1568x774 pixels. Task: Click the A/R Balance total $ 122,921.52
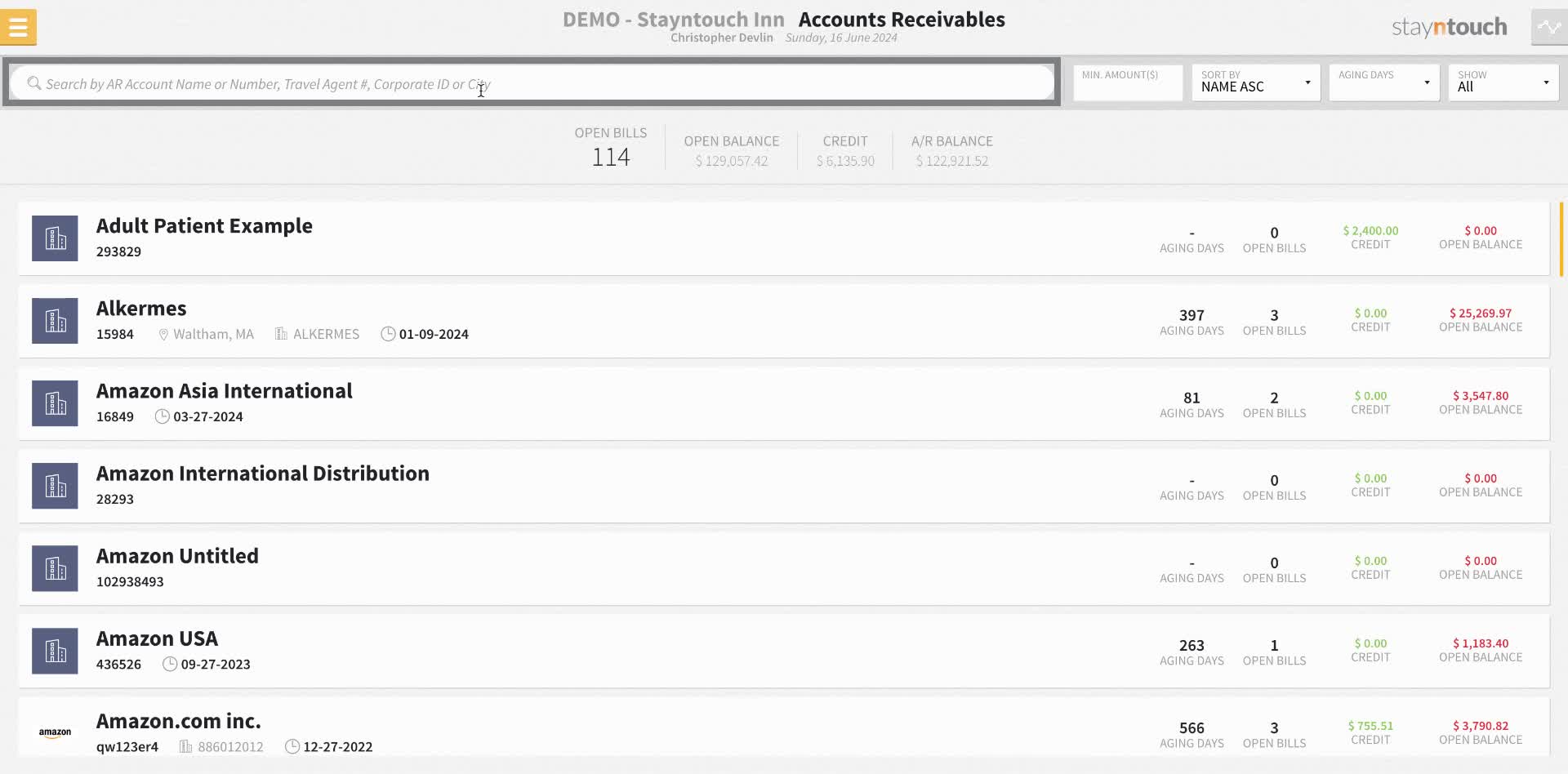pos(952,161)
